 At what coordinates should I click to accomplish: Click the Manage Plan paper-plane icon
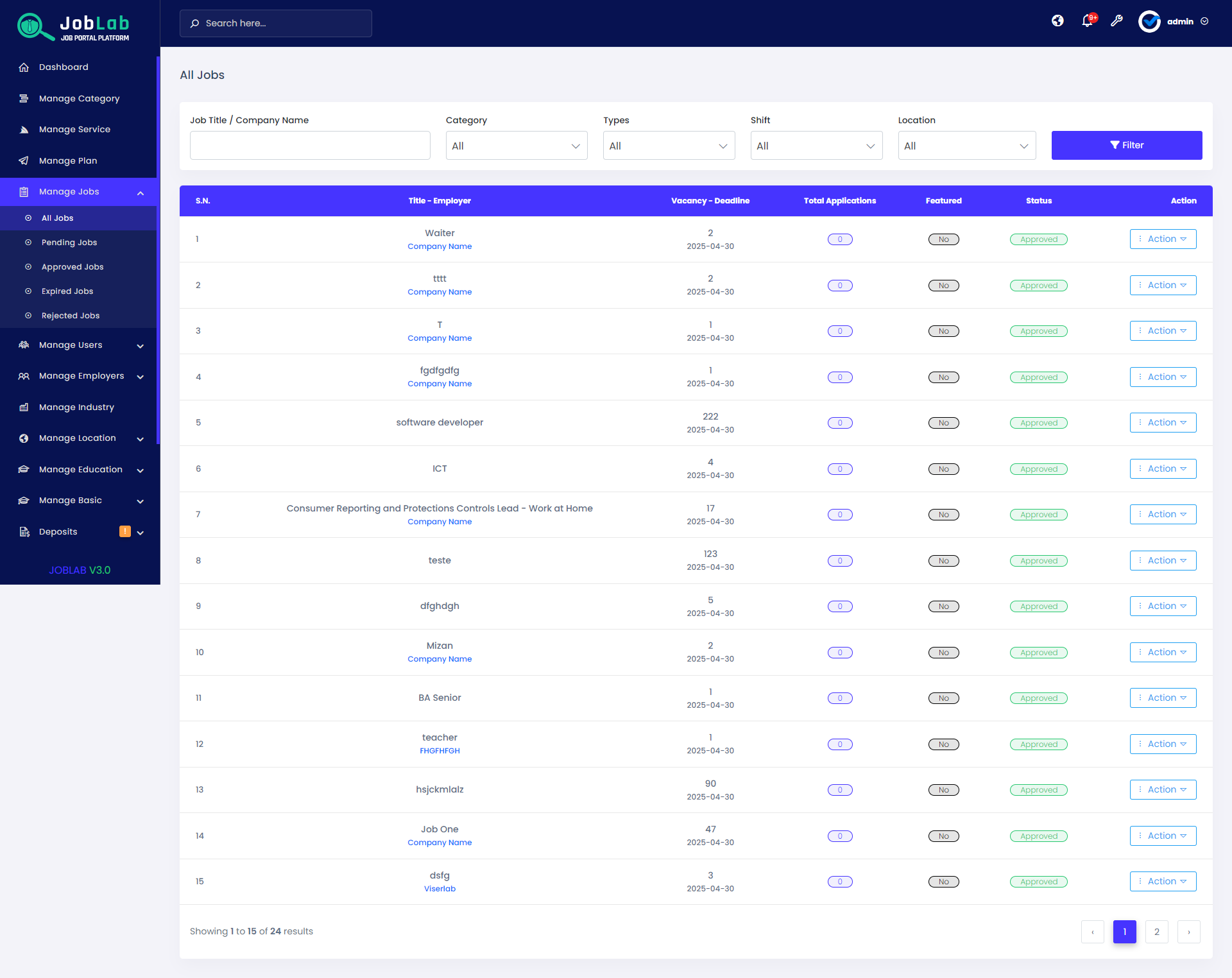coord(24,160)
